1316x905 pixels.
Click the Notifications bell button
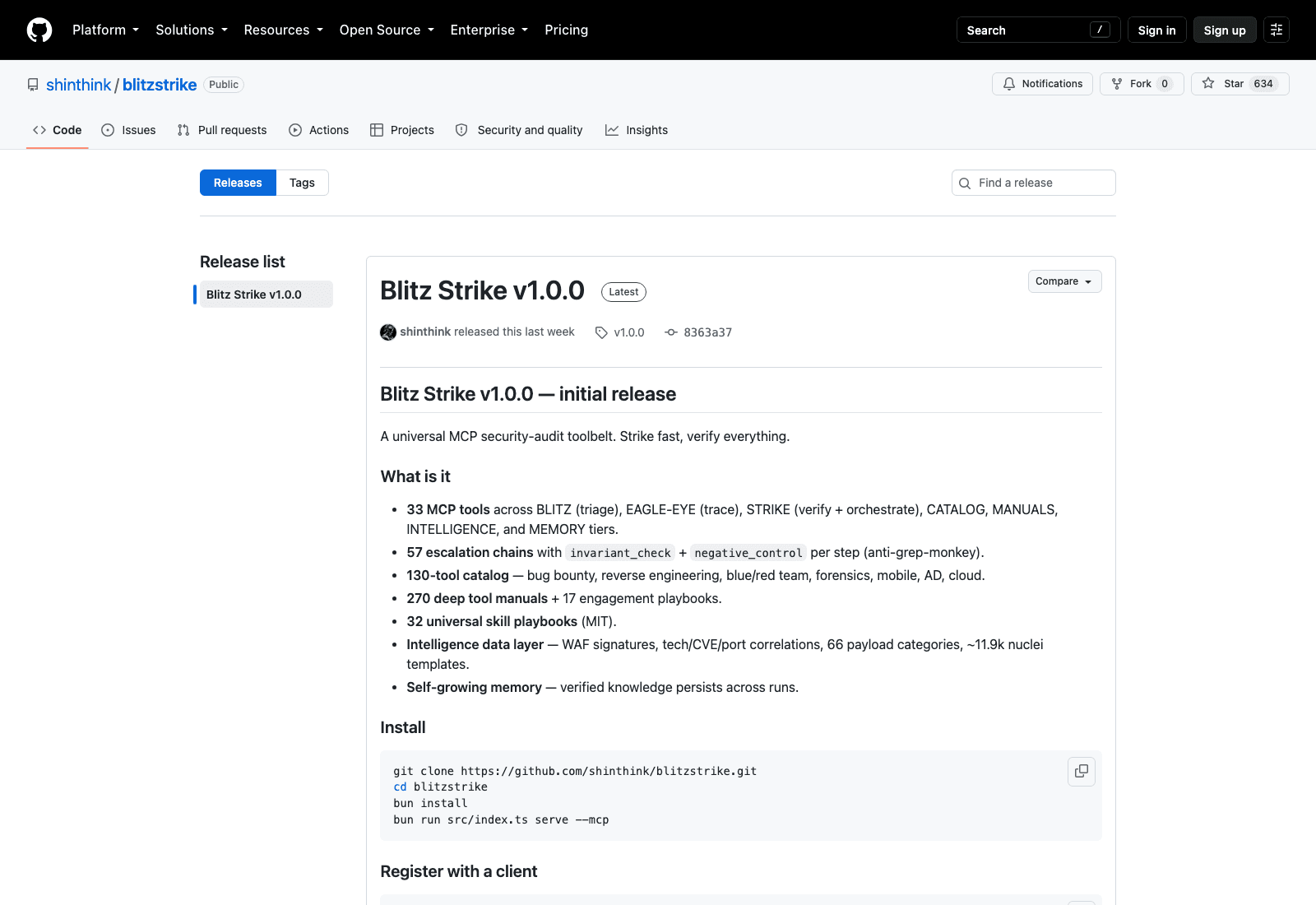coord(1042,84)
